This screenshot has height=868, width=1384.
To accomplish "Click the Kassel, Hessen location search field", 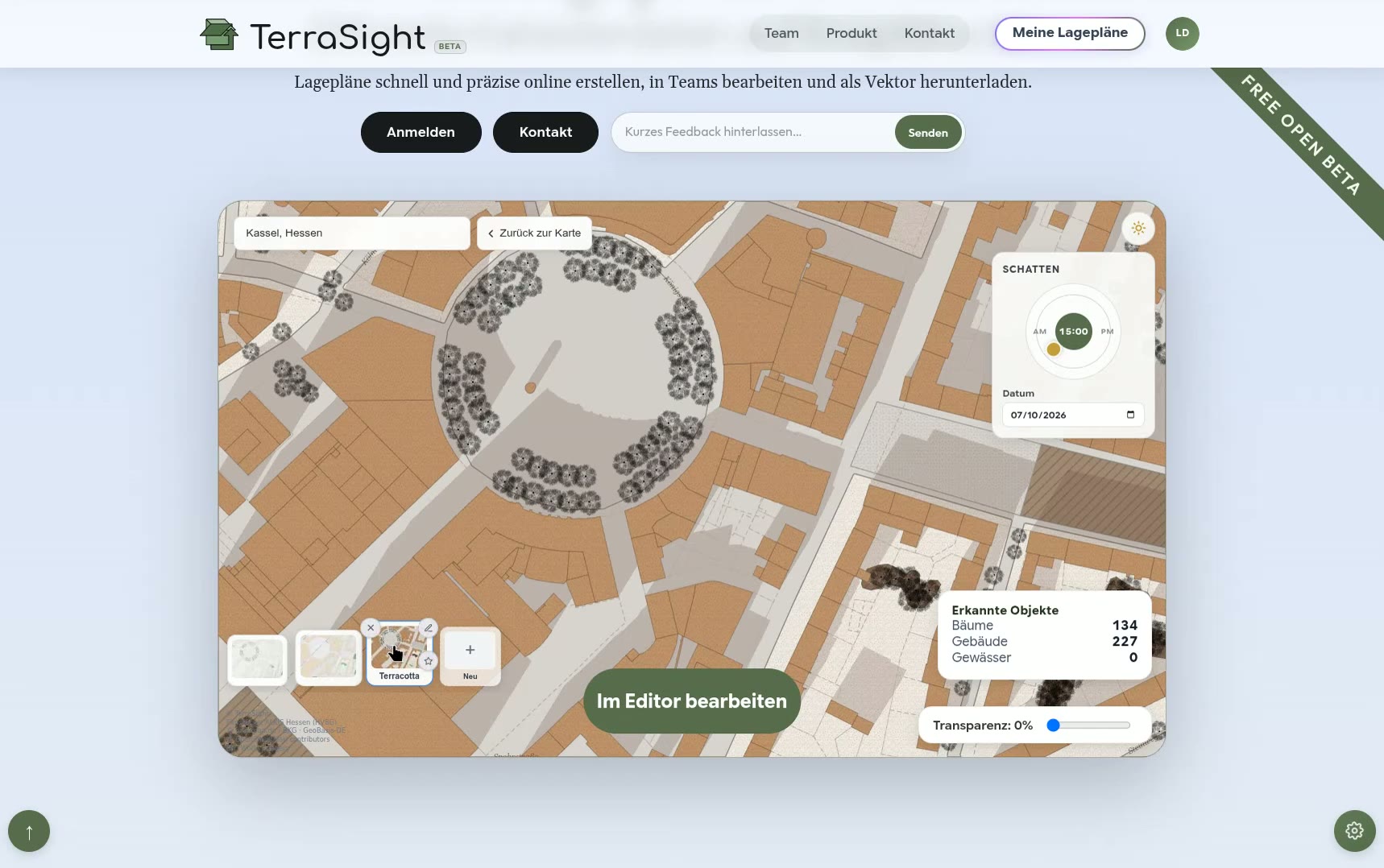I will [352, 234].
